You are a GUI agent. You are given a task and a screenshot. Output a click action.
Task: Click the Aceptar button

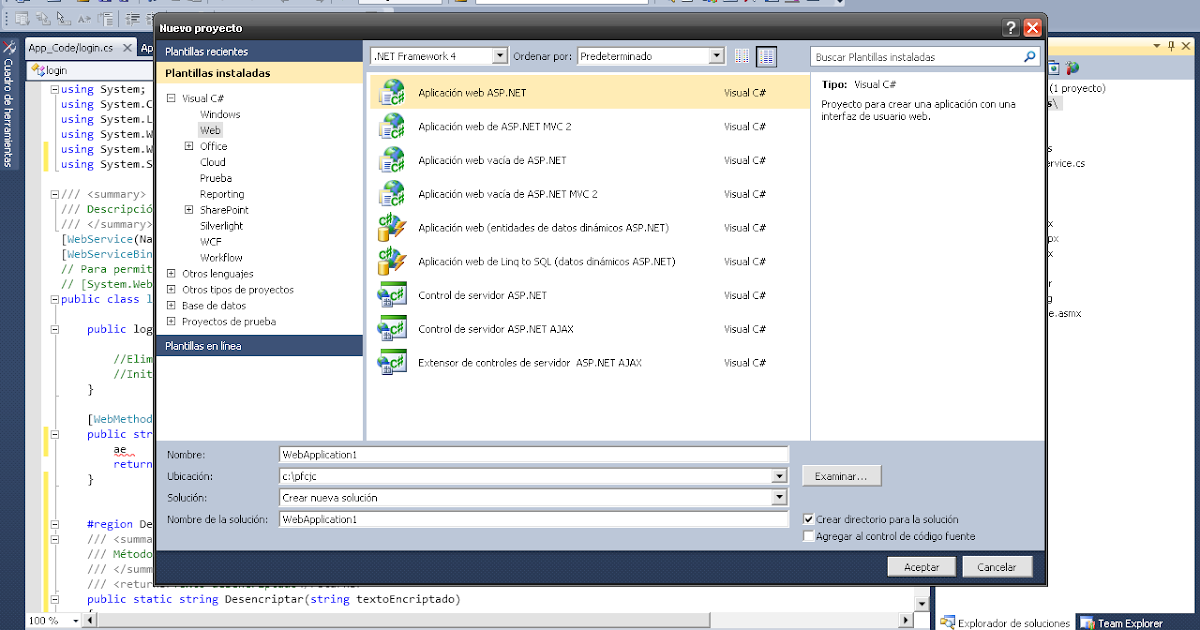[x=921, y=567]
